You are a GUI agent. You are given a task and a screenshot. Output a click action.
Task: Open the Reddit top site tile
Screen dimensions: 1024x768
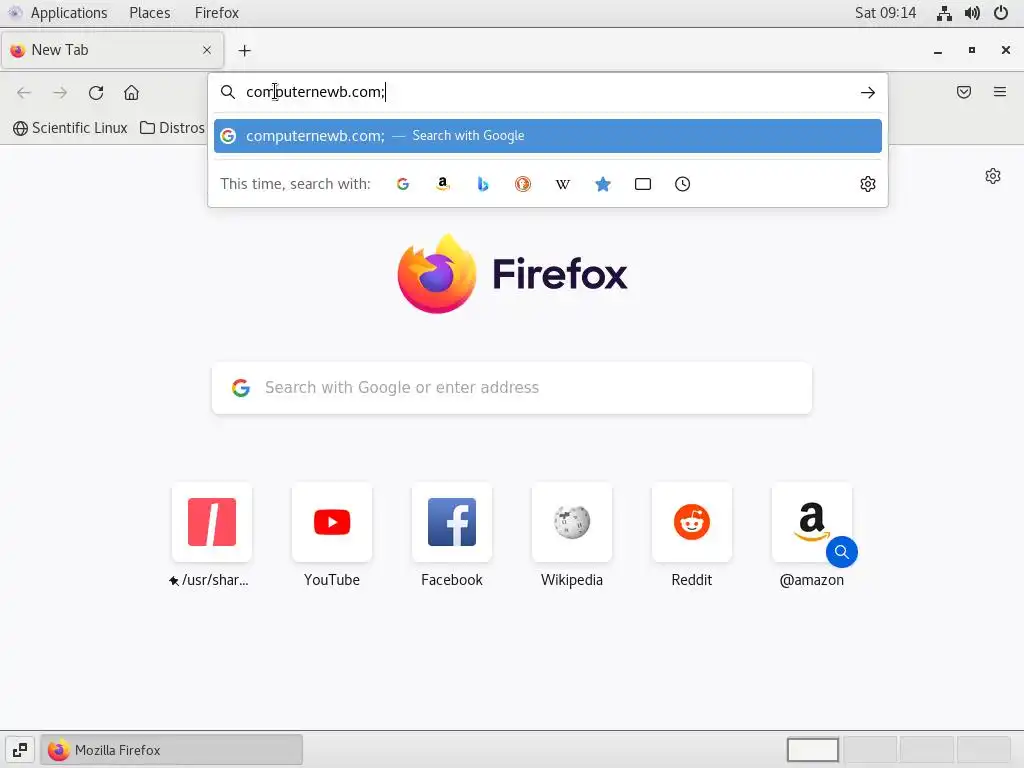tap(692, 522)
